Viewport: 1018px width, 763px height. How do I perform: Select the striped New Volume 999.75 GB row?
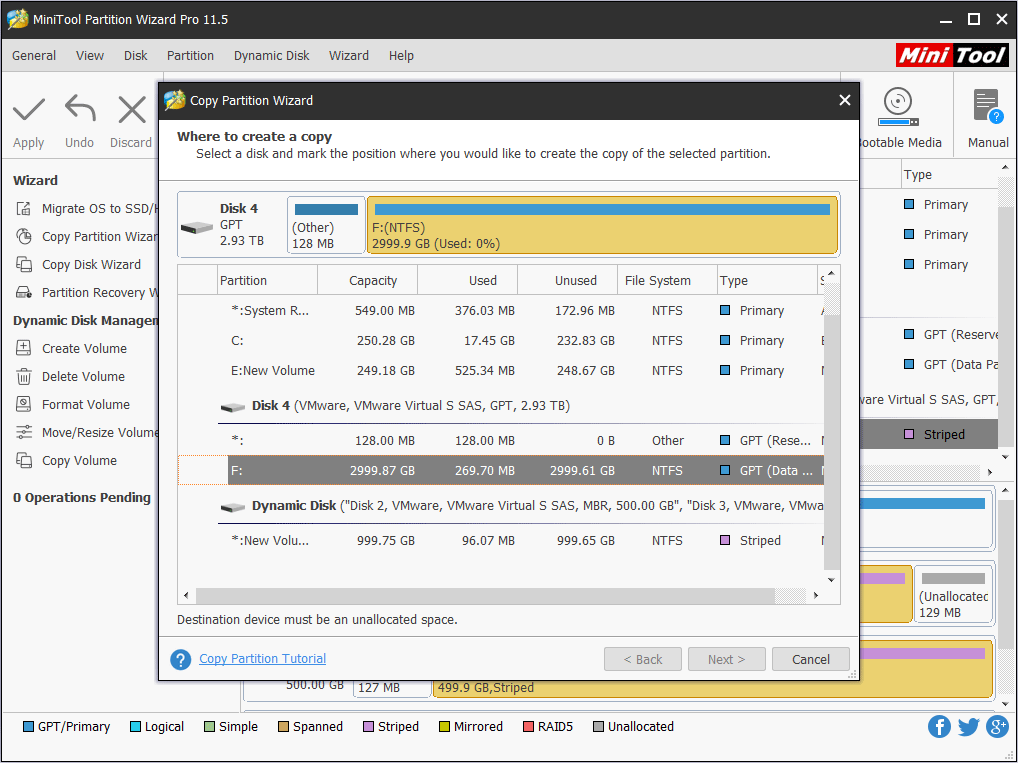click(501, 540)
